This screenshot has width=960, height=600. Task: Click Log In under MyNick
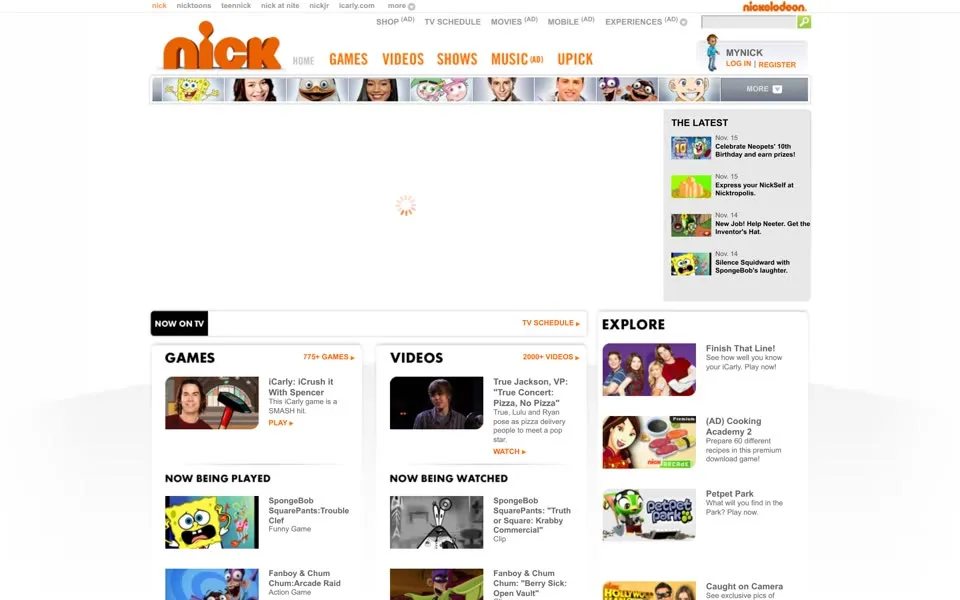(738, 64)
